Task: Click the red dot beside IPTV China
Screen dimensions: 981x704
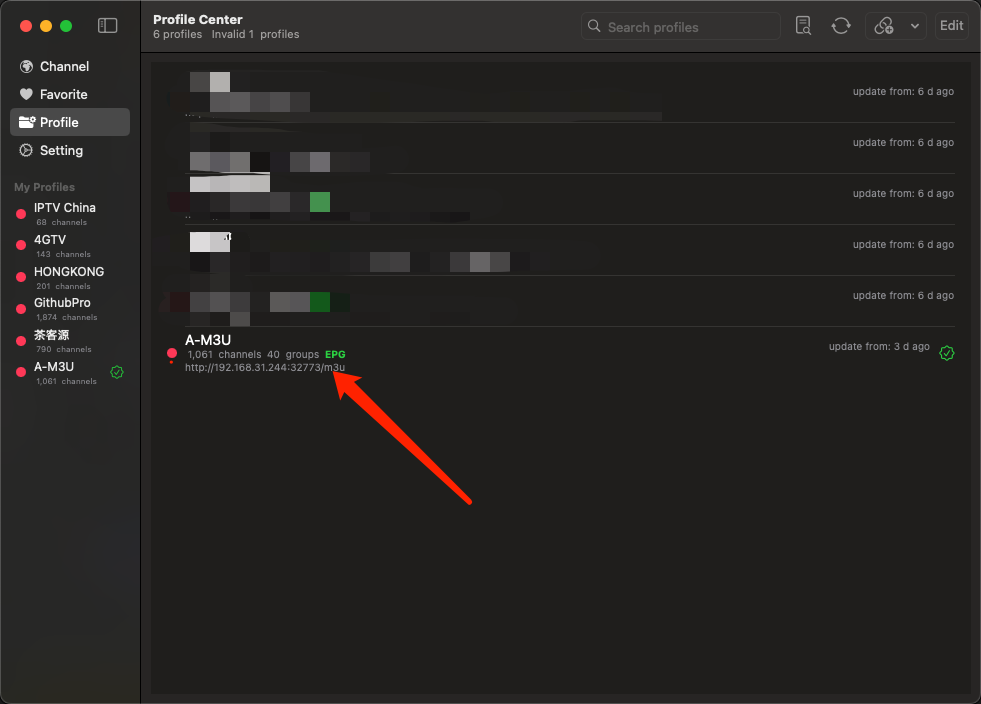Action: tap(21, 214)
